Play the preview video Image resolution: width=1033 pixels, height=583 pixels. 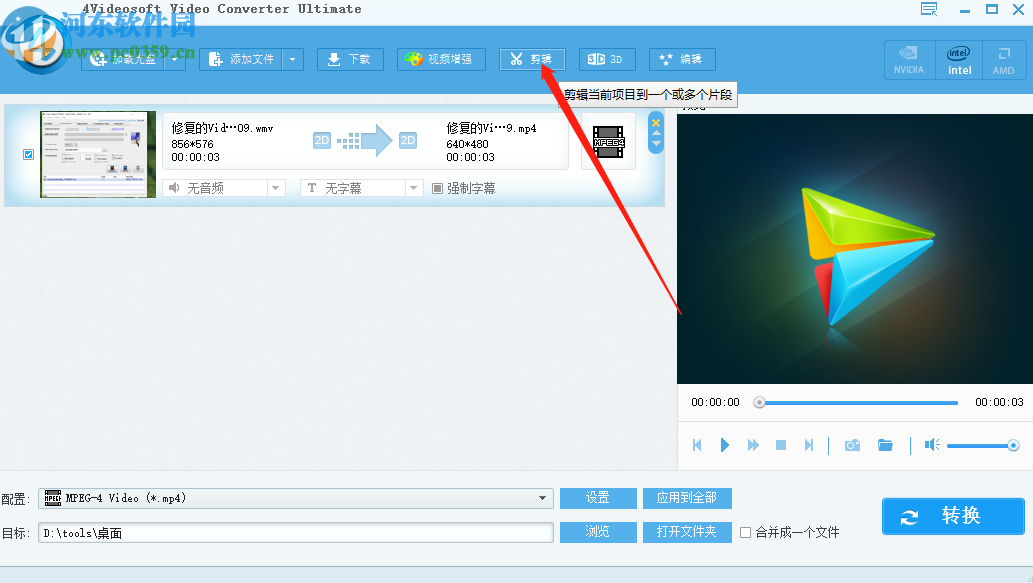tap(725, 445)
